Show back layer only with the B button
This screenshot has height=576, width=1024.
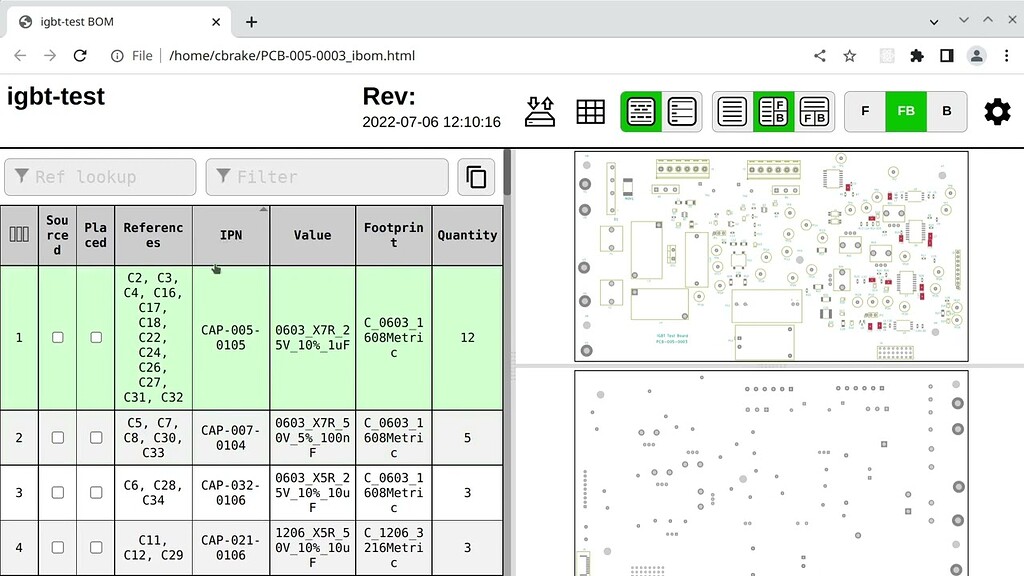click(946, 111)
